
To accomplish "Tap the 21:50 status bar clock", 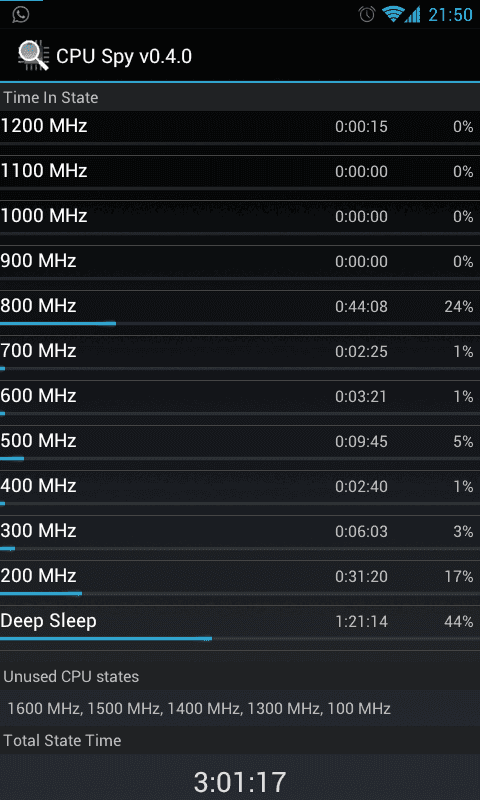I will [x=450, y=15].
